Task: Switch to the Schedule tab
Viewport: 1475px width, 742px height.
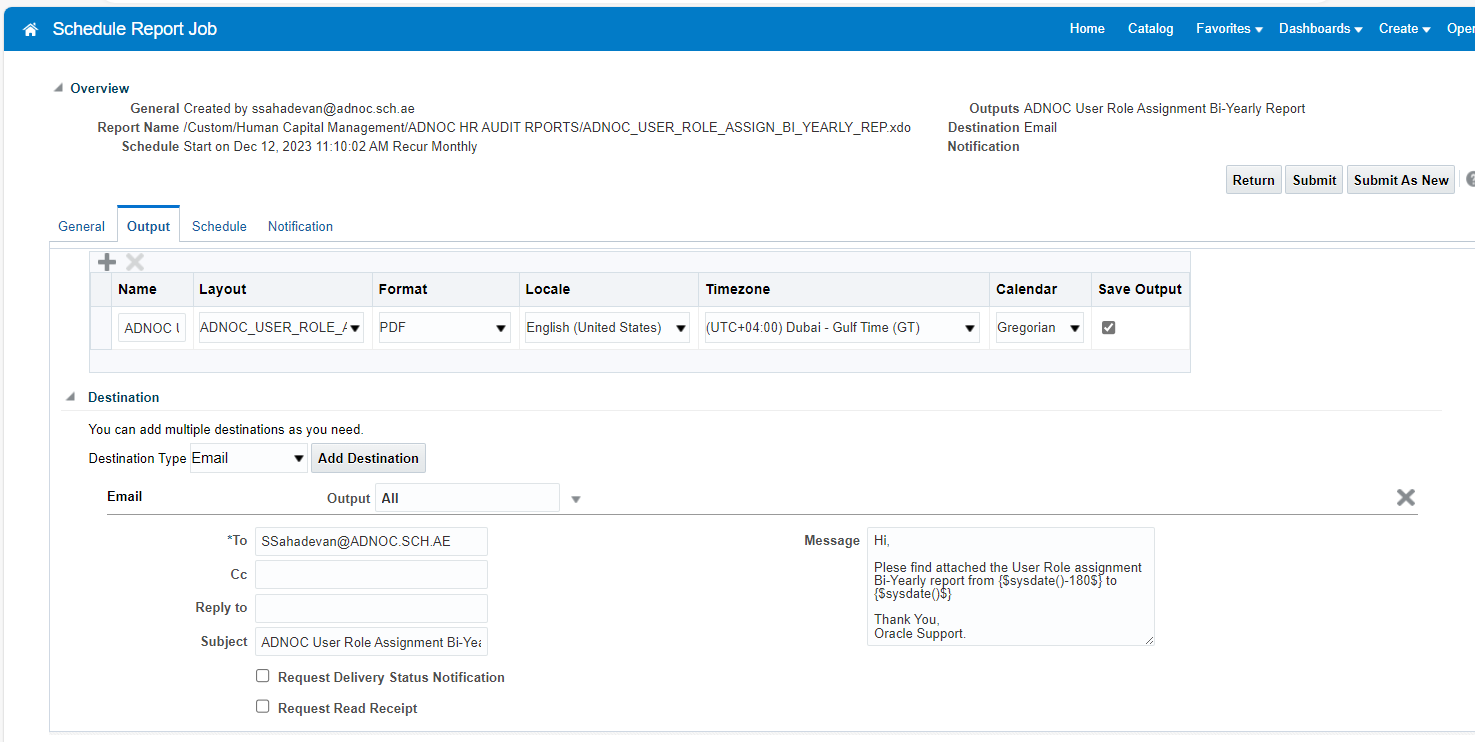Action: click(218, 226)
